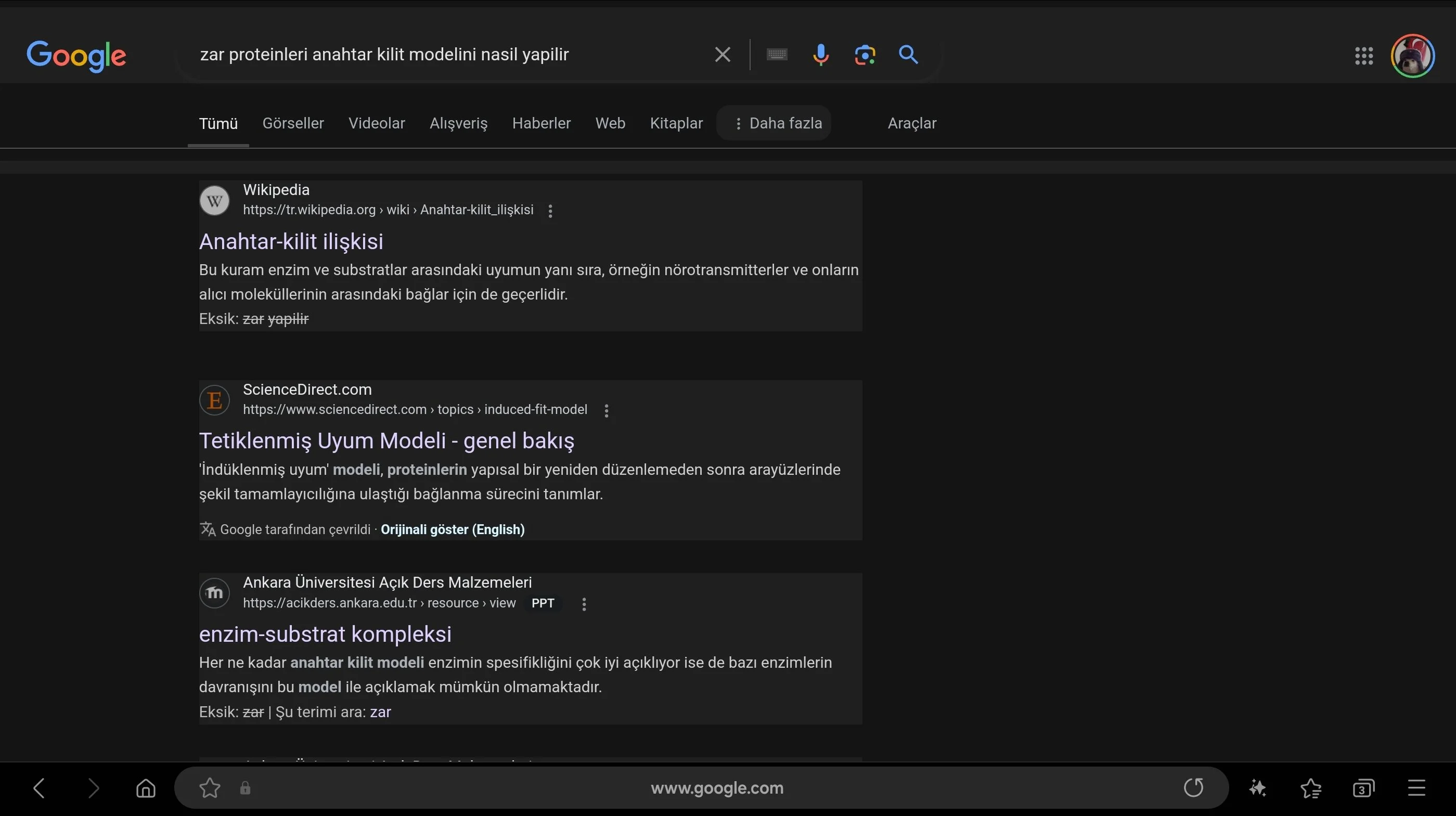
Task: Go back with browser back arrow
Action: click(39, 788)
